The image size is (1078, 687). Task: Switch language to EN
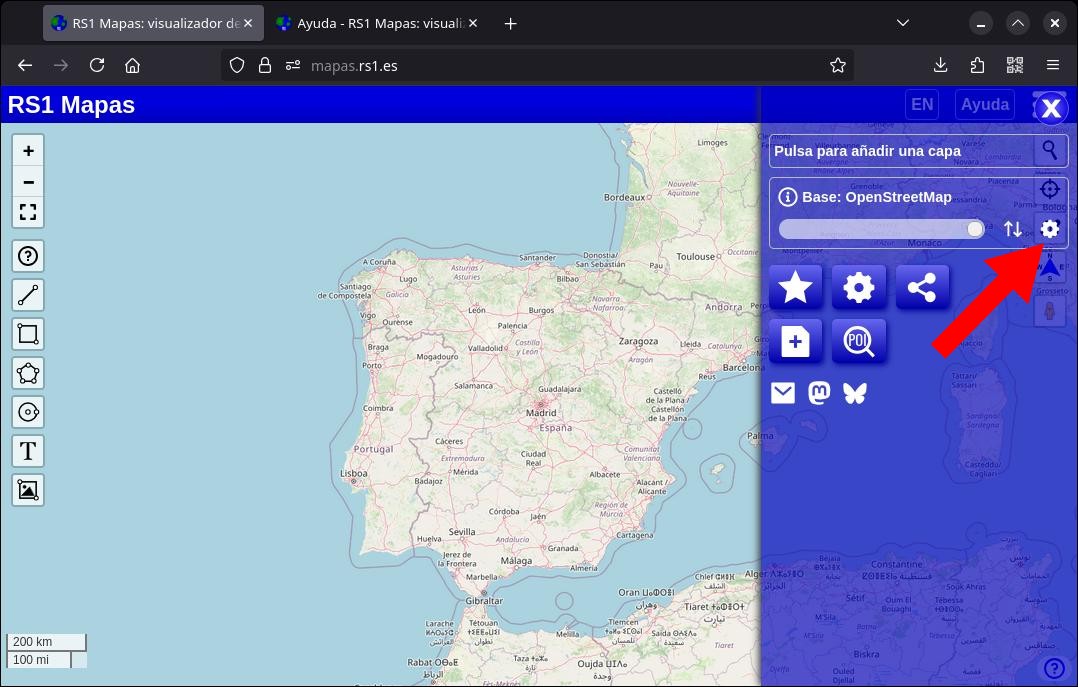[922, 105]
